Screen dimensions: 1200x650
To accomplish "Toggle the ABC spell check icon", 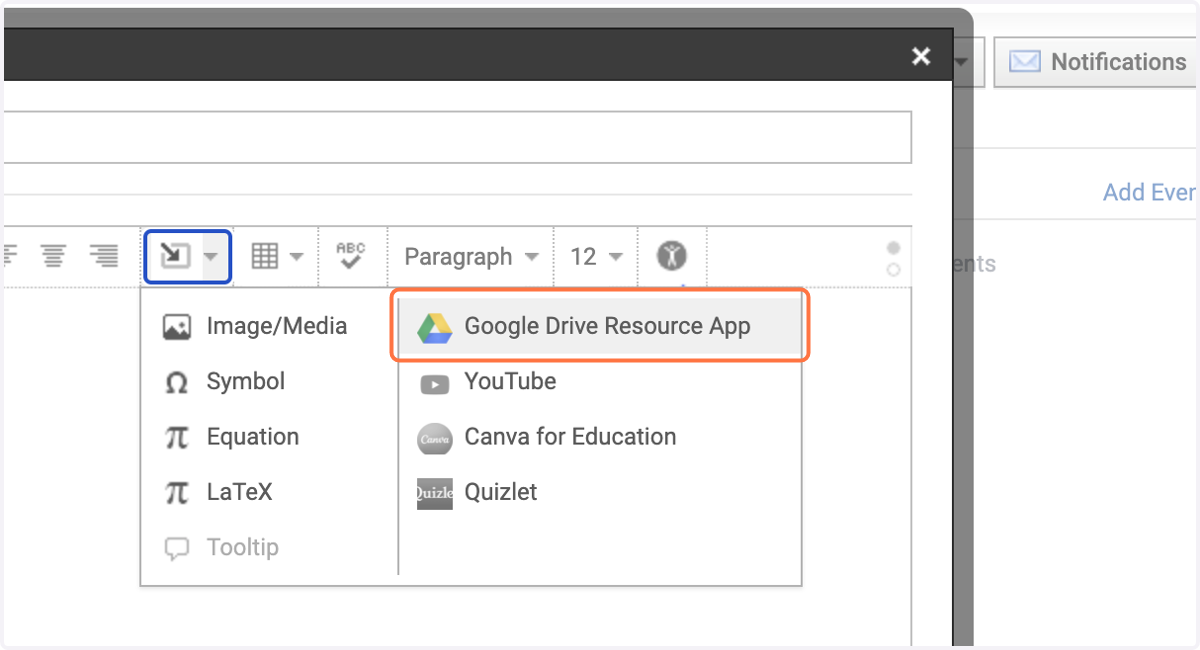I will pos(351,256).
